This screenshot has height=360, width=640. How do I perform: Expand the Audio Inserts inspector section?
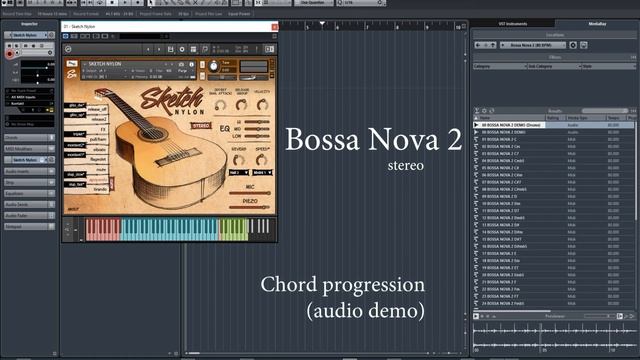point(29,171)
